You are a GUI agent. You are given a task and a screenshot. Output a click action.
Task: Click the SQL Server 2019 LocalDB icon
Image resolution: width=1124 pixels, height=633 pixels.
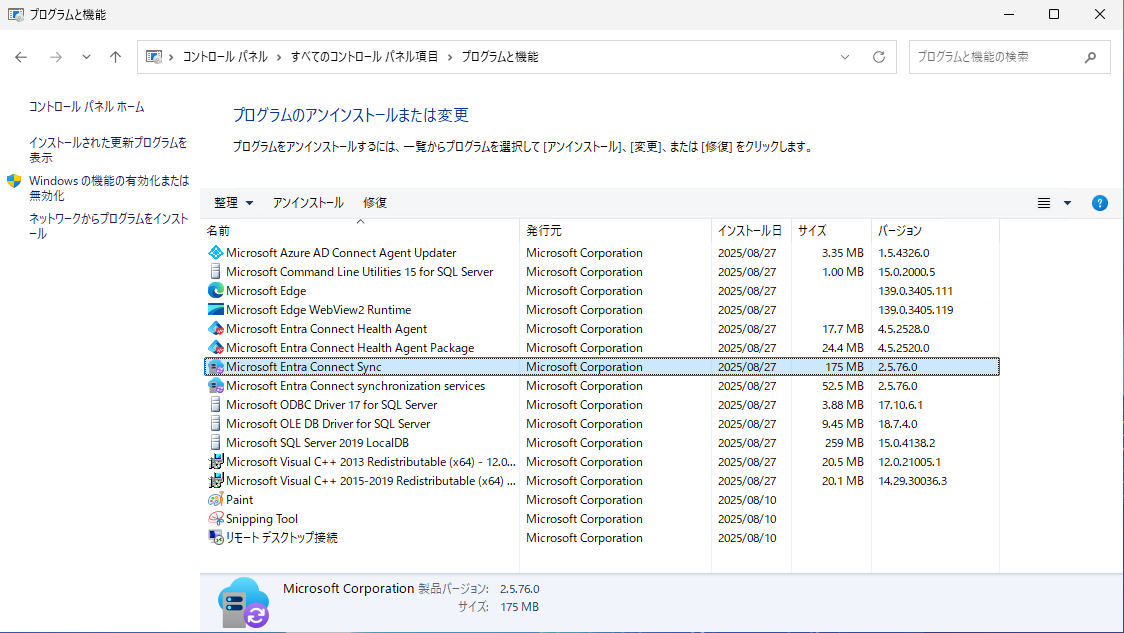click(215, 442)
